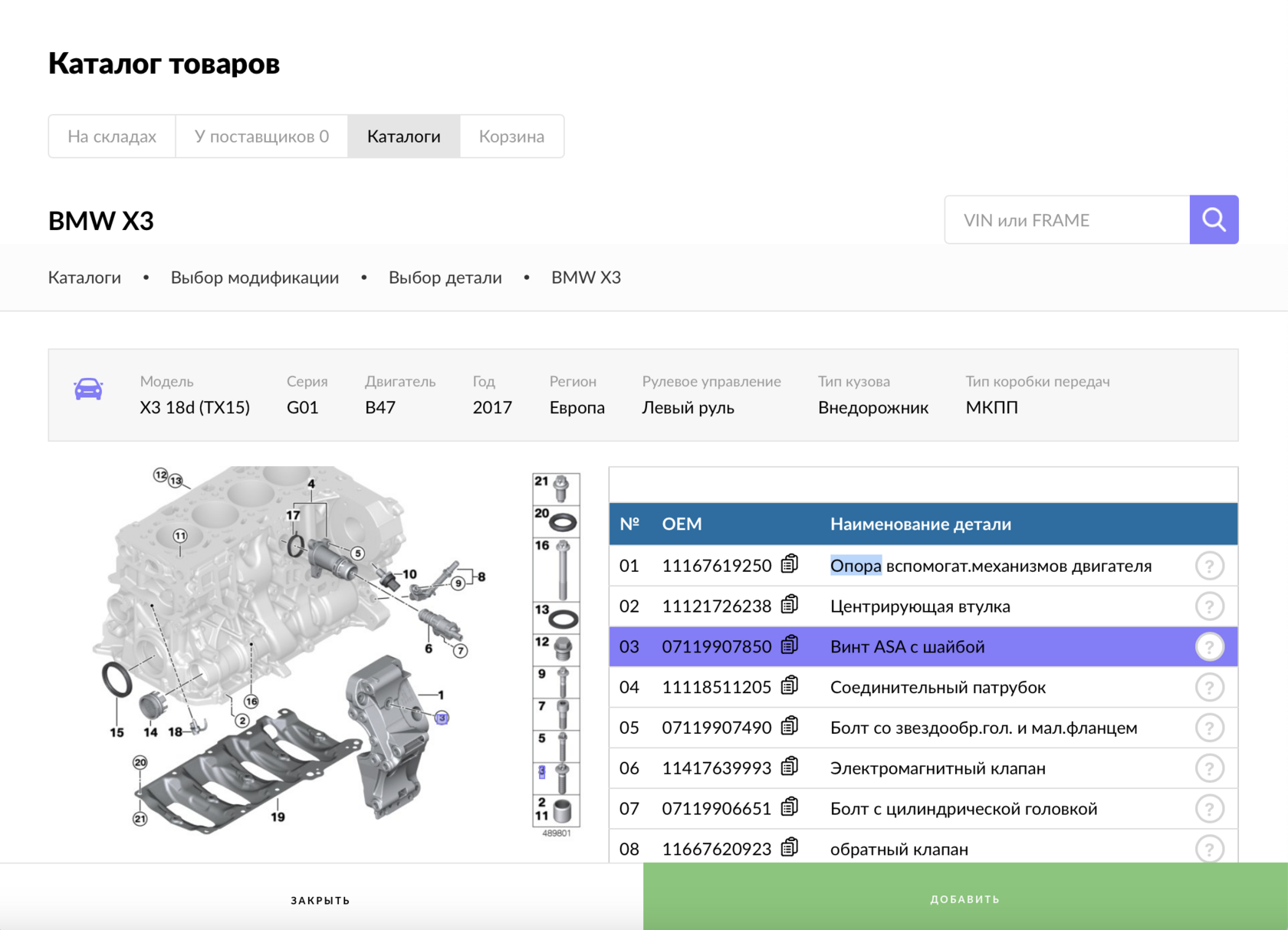The height and width of the screenshot is (930, 1288).
Task: Navigate to Выбор детали breadcrumb
Action: pos(445,278)
